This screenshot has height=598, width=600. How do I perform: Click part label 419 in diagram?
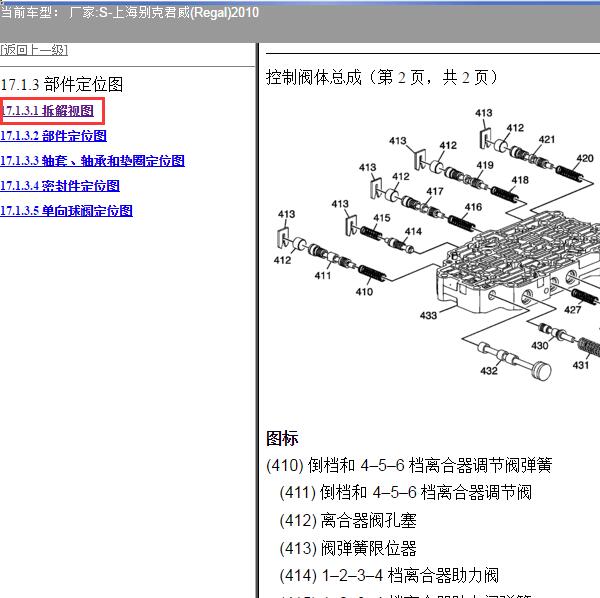coord(485,165)
